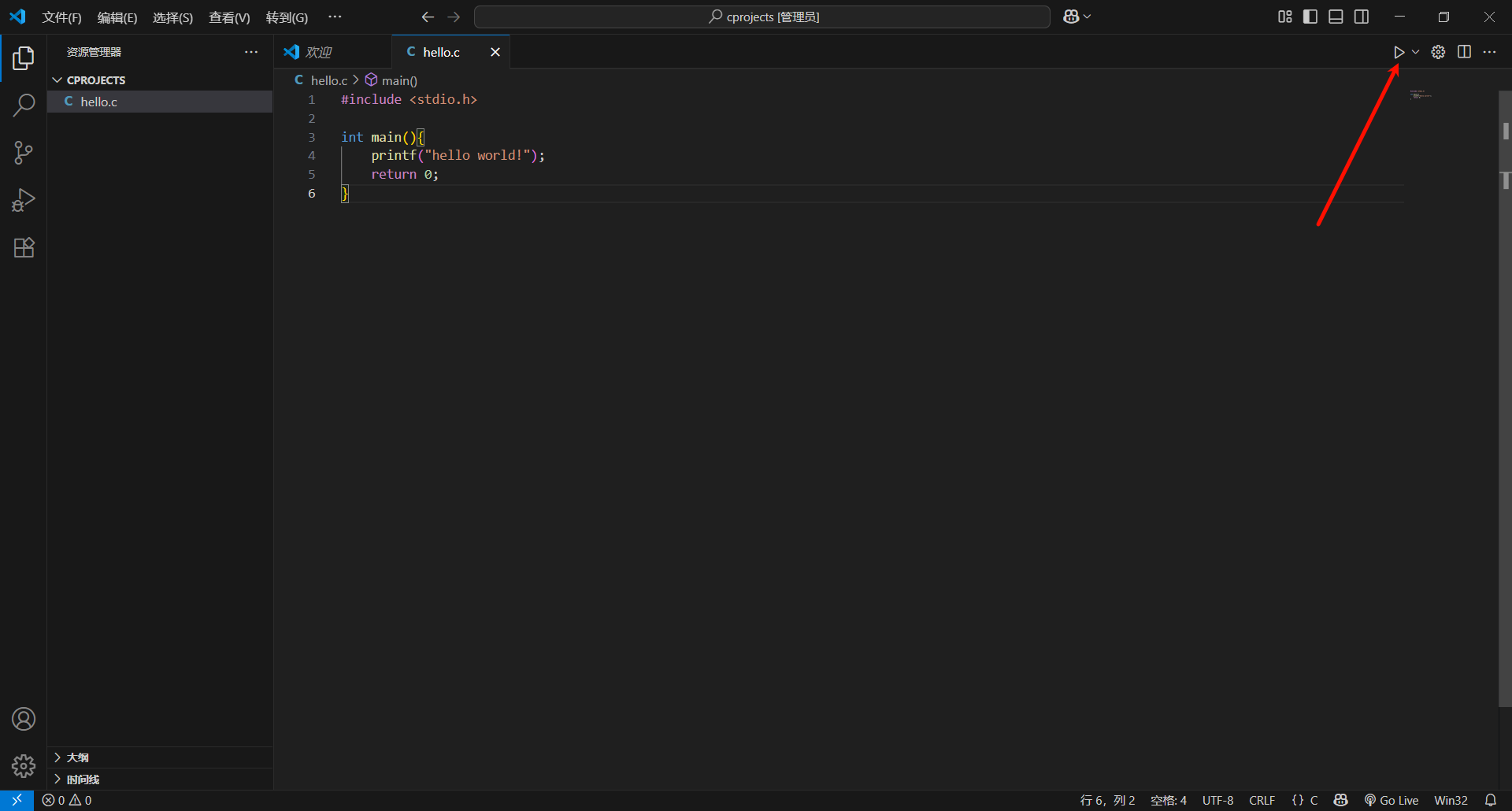Switch to the 欢迎 tab

[318, 52]
